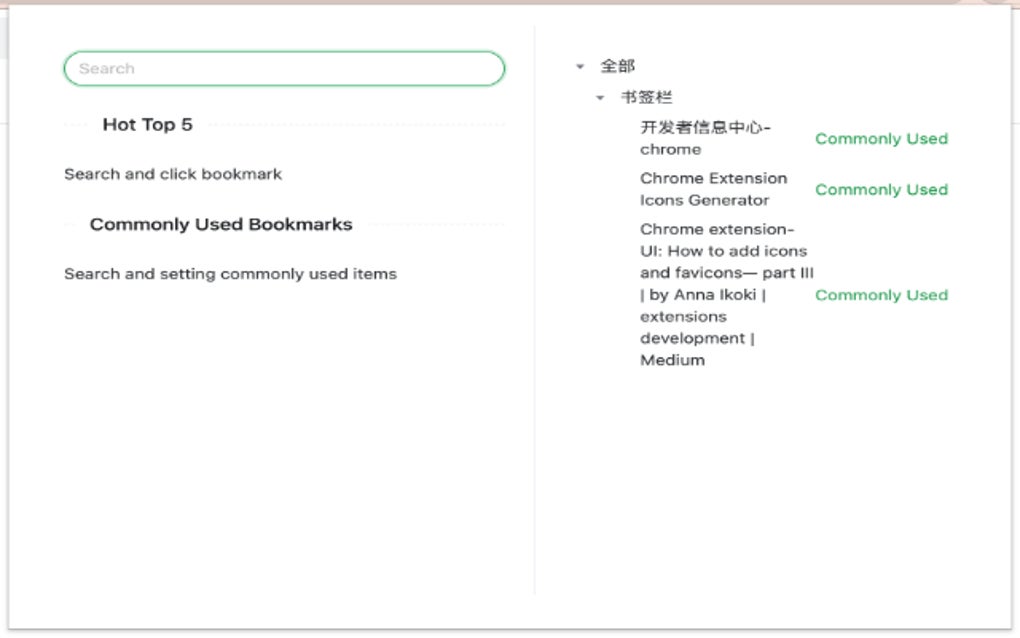Collapse the 书签栏 folder
The width and height of the screenshot is (1020, 638).
point(600,98)
